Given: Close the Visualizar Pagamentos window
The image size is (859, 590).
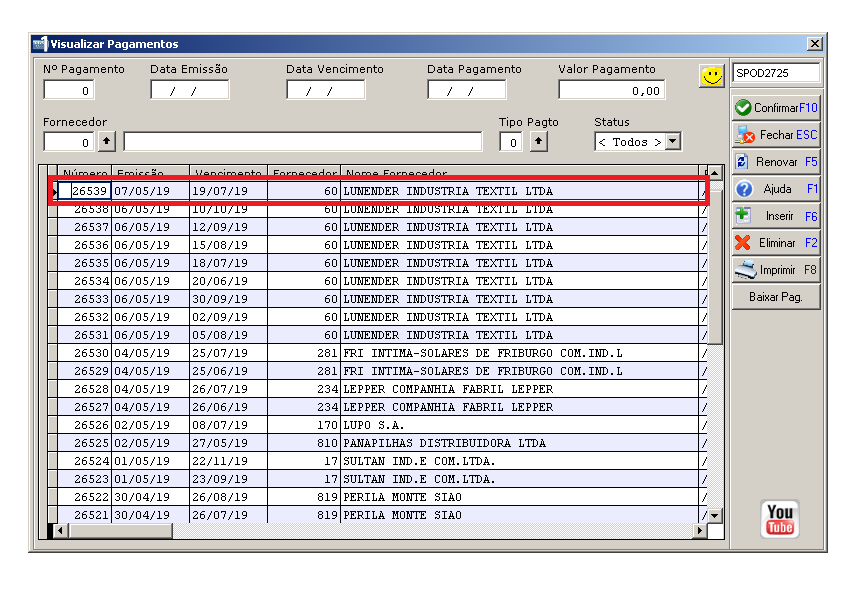Looking at the screenshot, I should tap(815, 44).
